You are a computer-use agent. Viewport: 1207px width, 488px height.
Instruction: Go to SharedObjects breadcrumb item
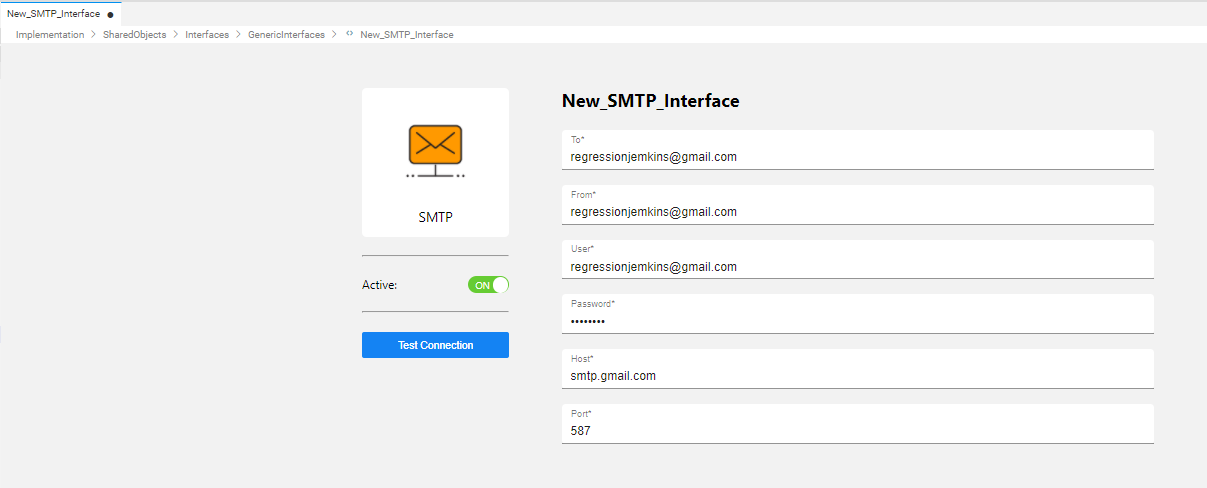coord(134,35)
